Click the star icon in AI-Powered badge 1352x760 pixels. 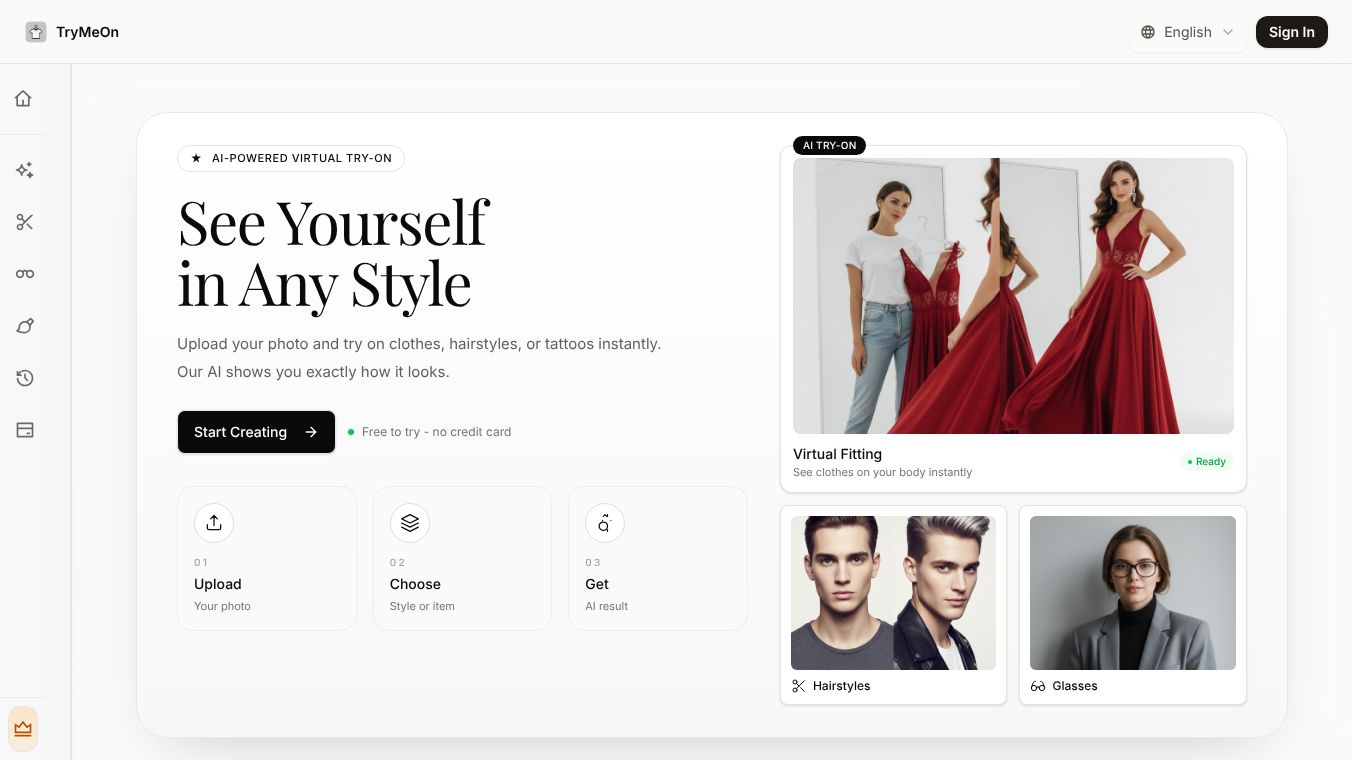196,158
